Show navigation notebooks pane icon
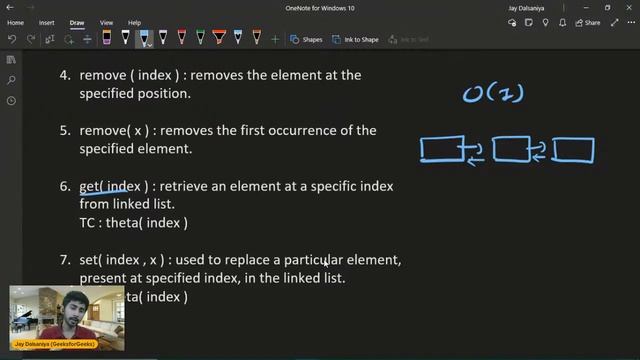 11,60
